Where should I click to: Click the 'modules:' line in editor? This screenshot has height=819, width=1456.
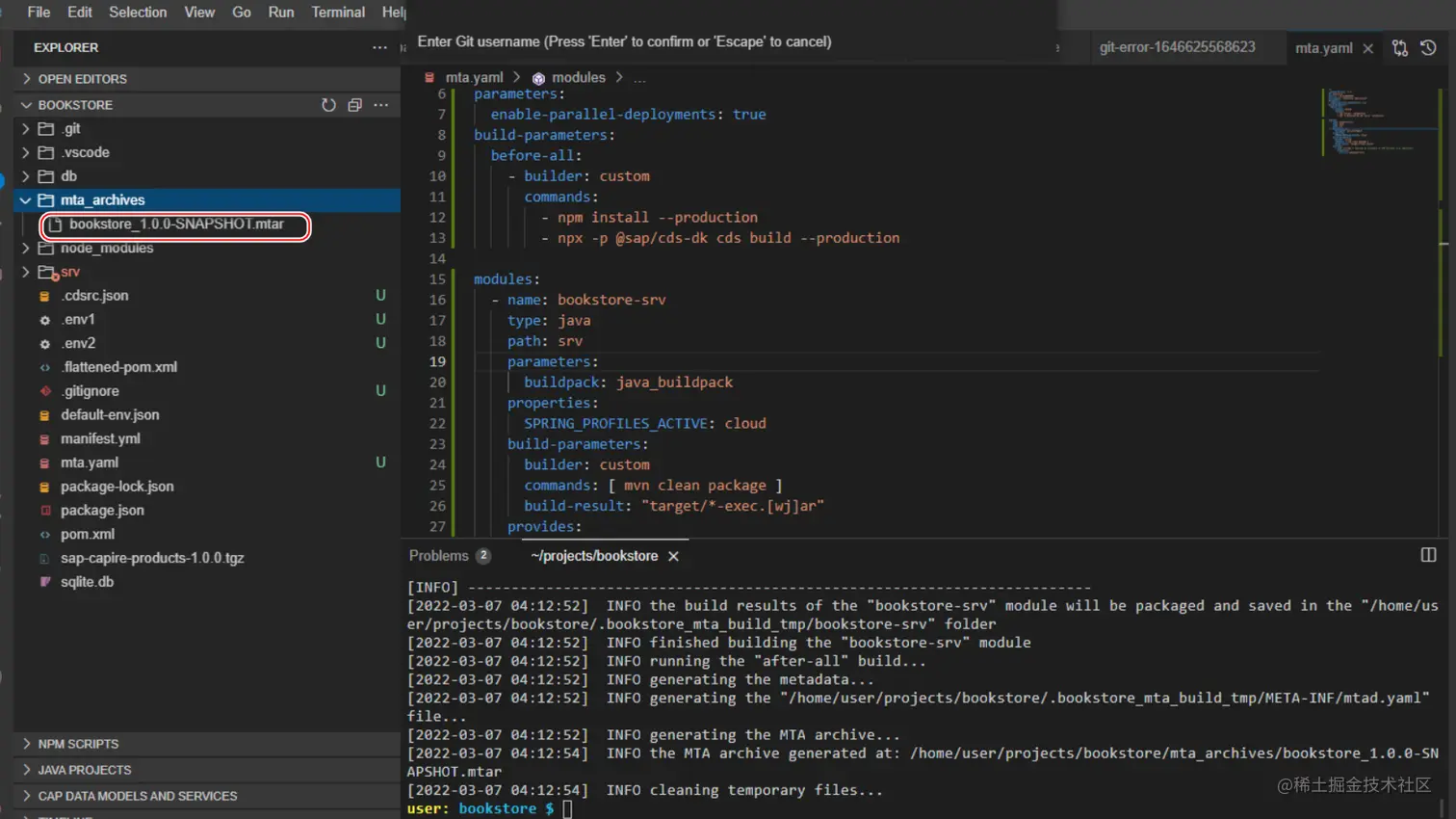507,279
